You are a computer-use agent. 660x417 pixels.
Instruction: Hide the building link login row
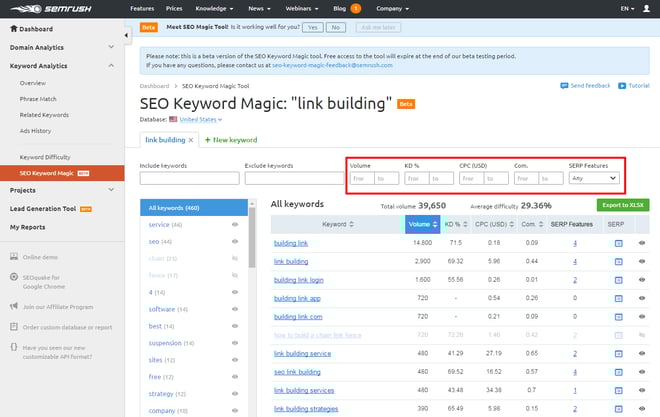point(642,280)
